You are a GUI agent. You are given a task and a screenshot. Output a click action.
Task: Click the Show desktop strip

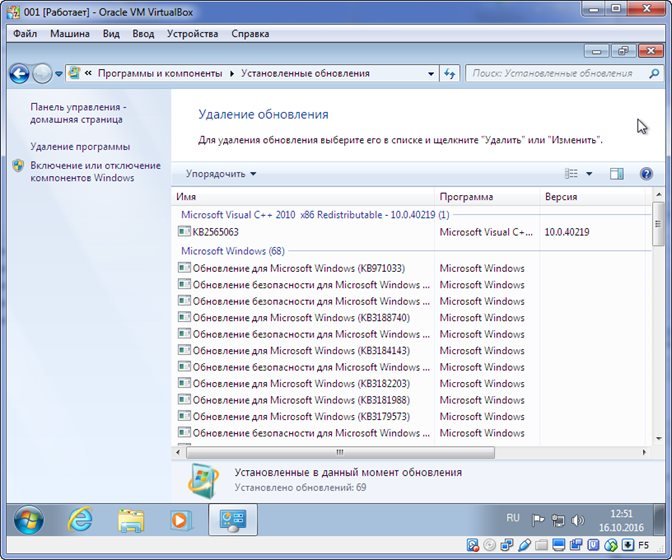(660, 519)
